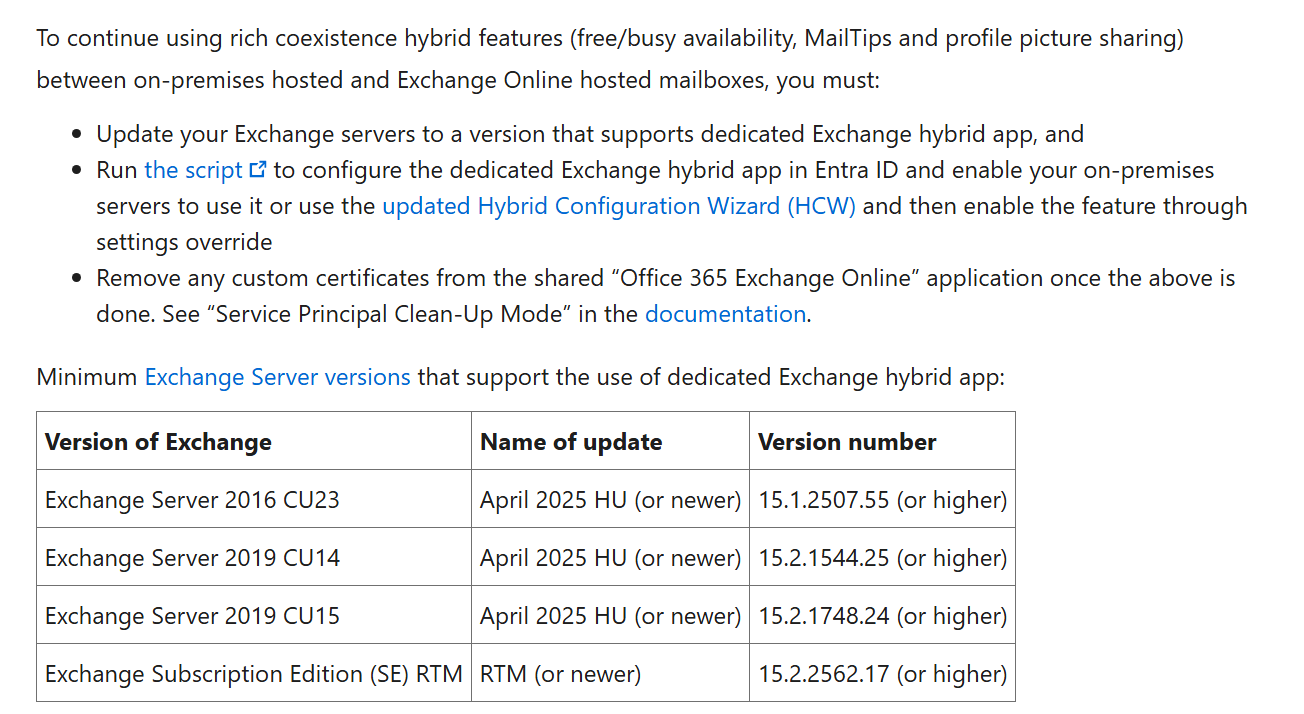Click paragraph "To continue using rich coexistence"

[x=610, y=59]
